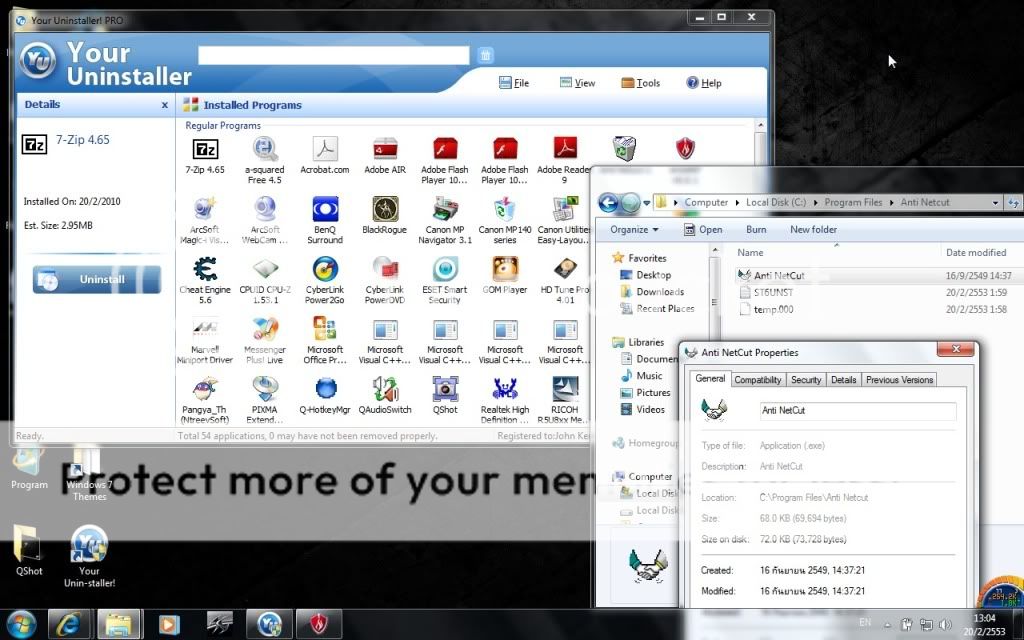Switch to Previous Versions tab in Properties
Viewport: 1024px width, 640px height.
coord(899,380)
